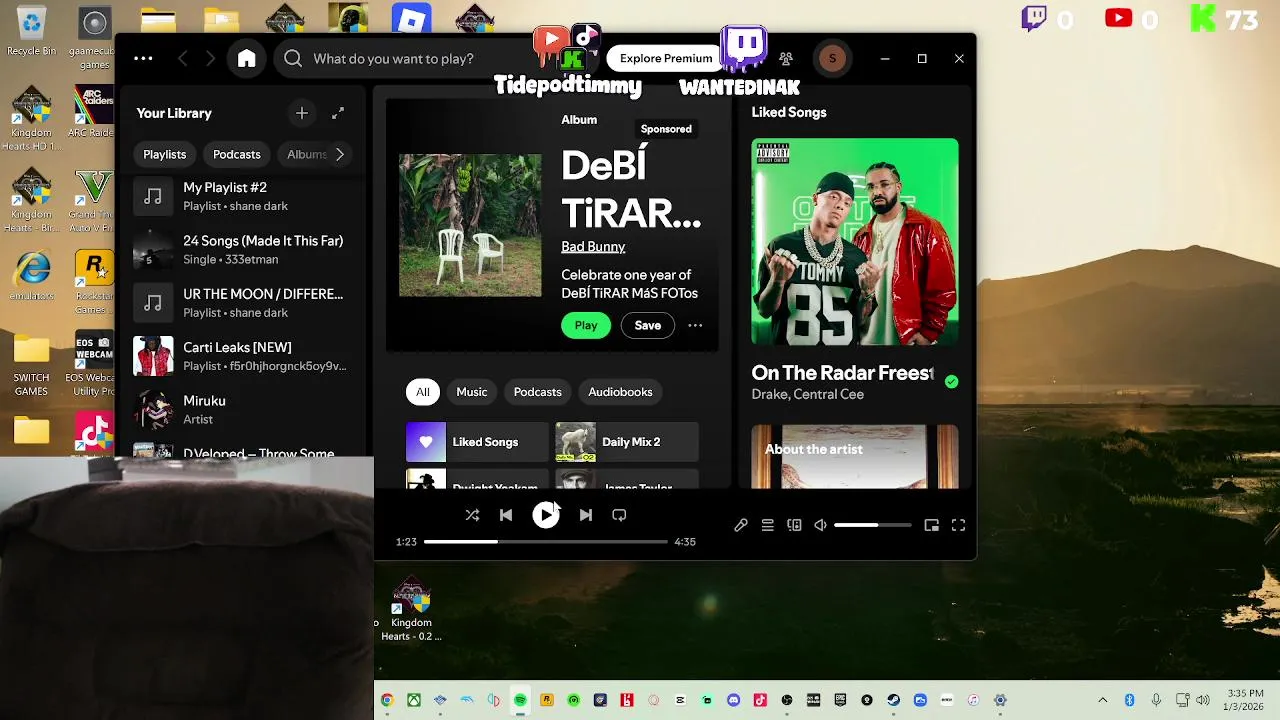The image size is (1280, 720).
Task: Expand Your Library with the arrows icon
Action: pos(338,113)
